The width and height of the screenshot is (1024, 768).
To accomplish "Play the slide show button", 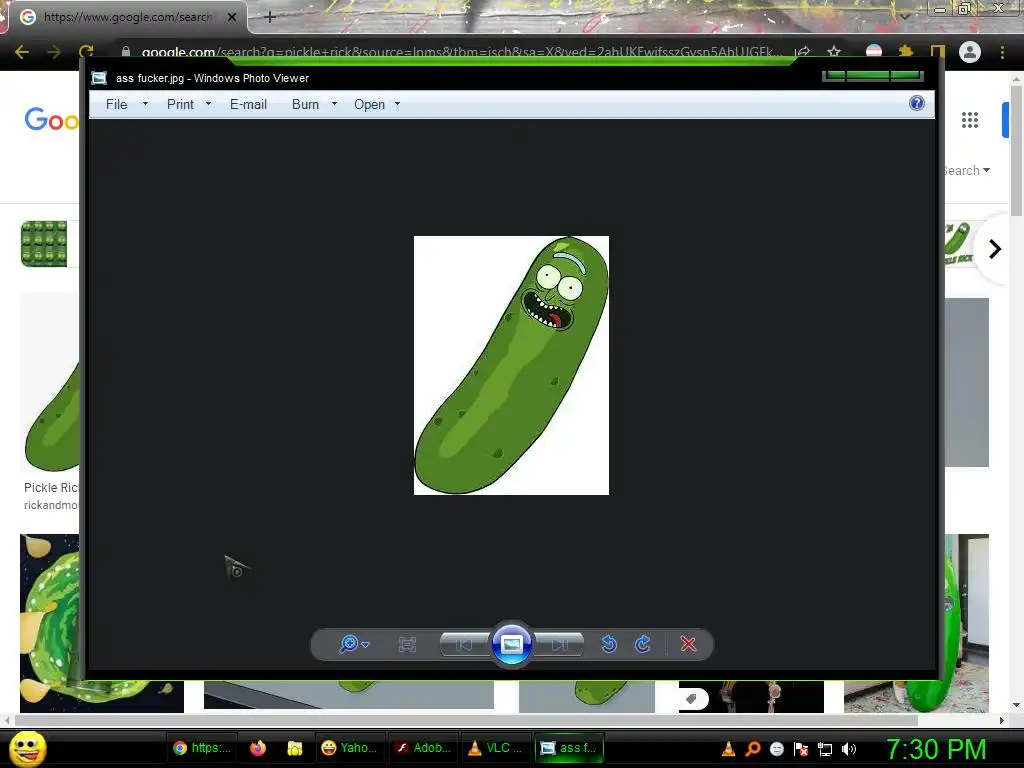I will (511, 644).
